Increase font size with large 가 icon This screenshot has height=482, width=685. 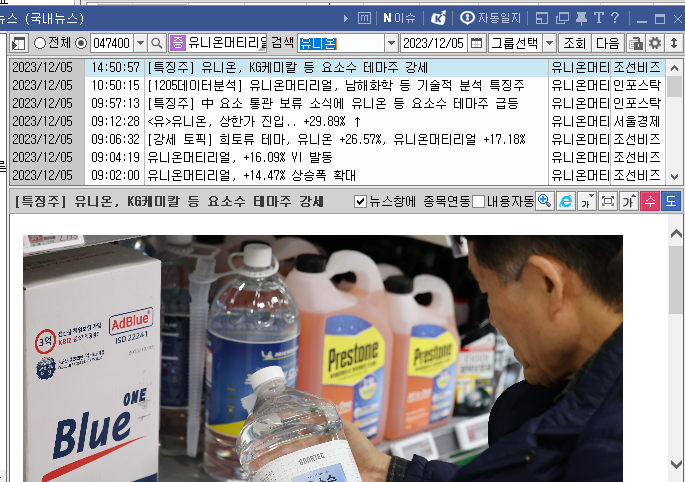point(629,201)
